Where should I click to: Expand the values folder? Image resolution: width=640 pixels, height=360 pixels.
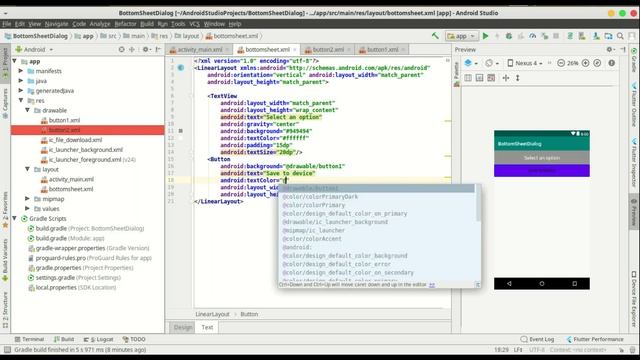tap(28, 209)
